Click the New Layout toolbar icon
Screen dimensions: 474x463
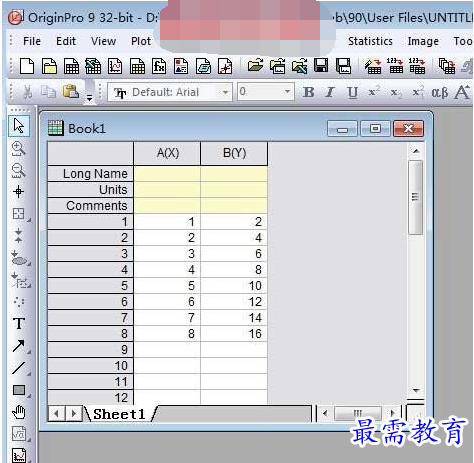181,66
